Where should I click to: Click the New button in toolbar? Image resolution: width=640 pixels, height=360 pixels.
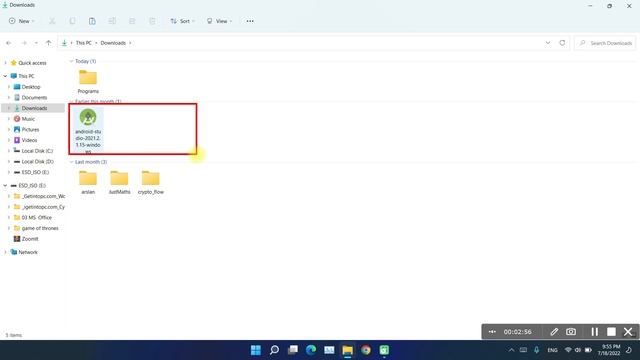21,21
